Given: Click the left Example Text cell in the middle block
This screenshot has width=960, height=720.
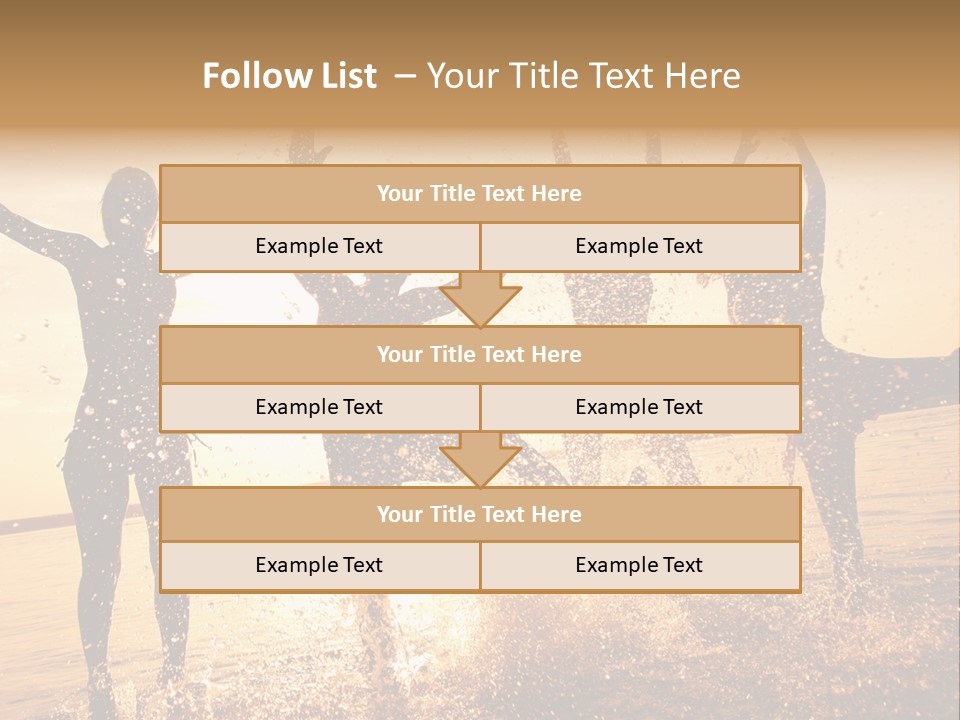Looking at the screenshot, I should tap(319, 407).
